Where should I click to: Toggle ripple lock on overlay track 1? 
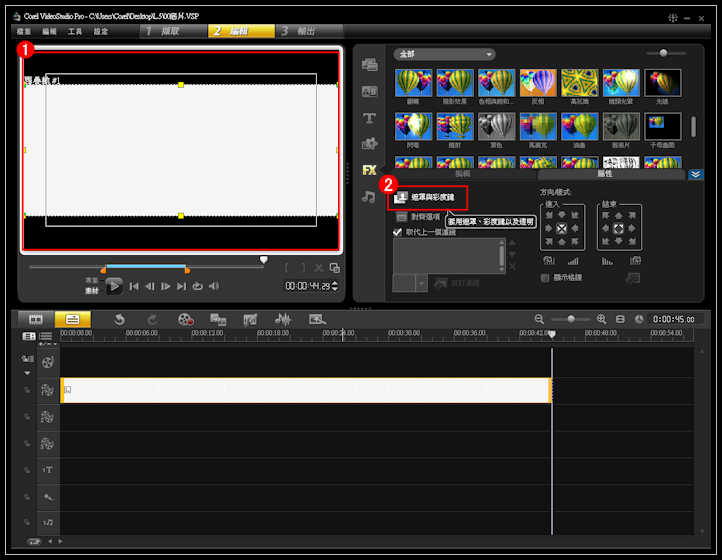(x=27, y=390)
